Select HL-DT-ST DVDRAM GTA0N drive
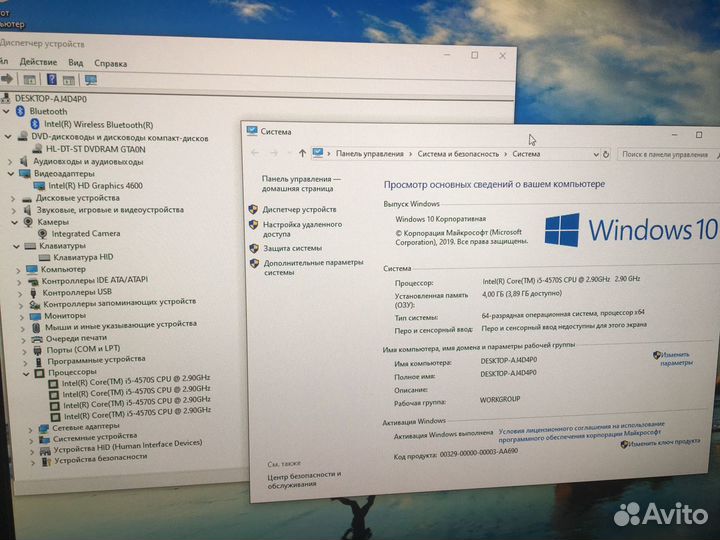 coord(96,149)
